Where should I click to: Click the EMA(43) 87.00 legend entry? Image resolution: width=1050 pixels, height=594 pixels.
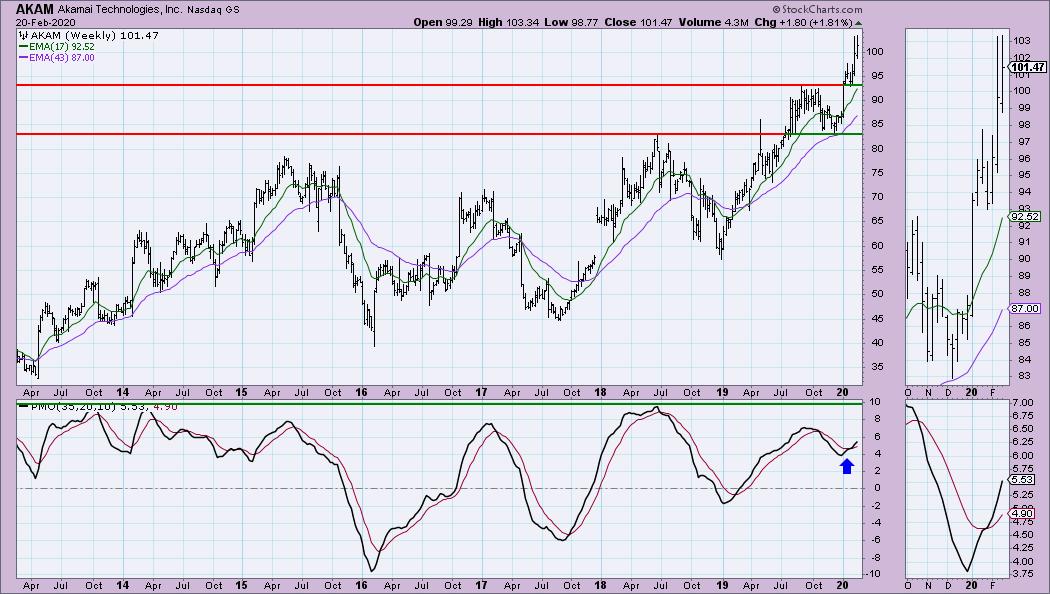pyautogui.click(x=62, y=58)
